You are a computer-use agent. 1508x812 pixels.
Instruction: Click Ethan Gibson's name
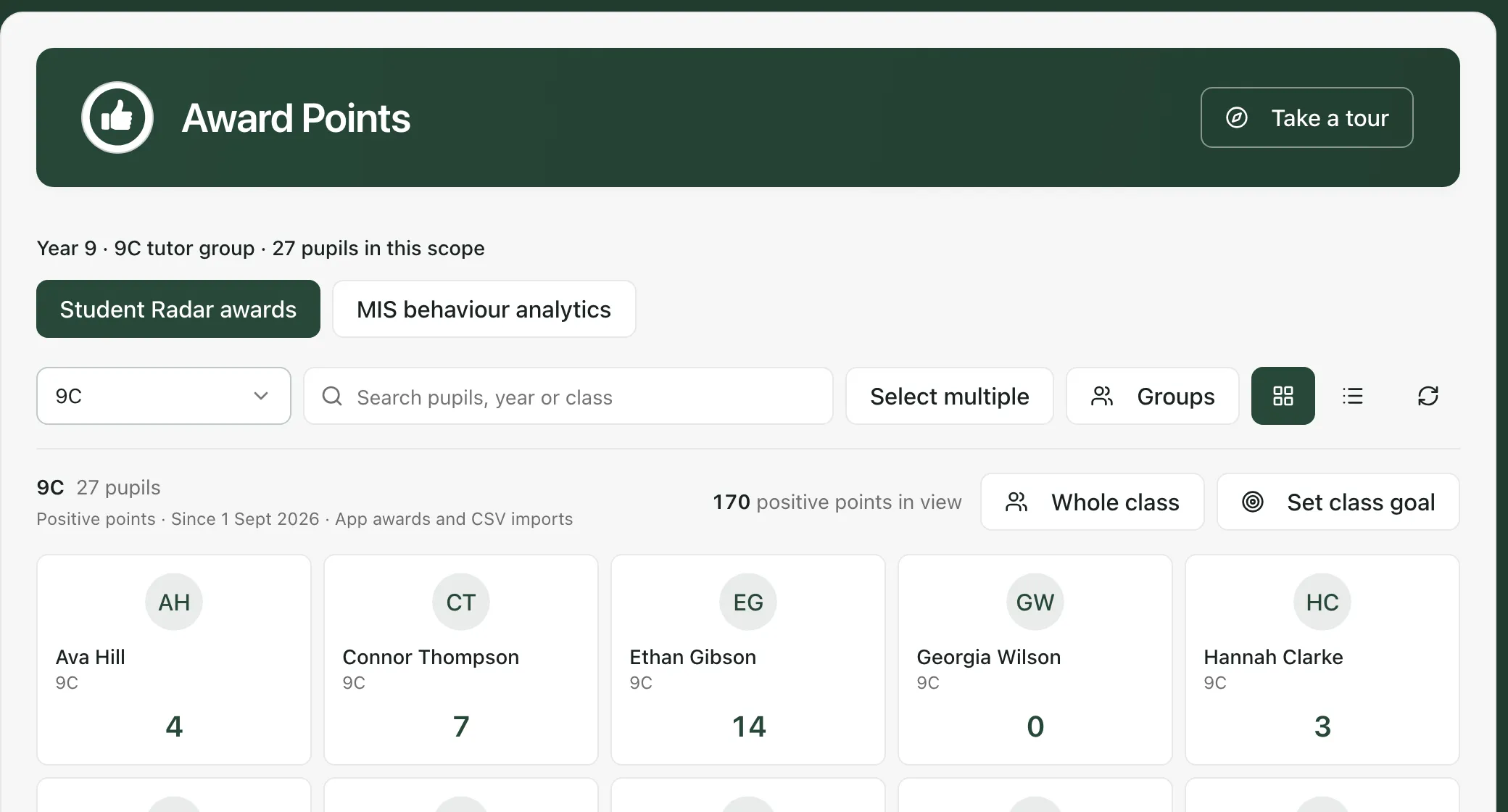pyautogui.click(x=692, y=657)
